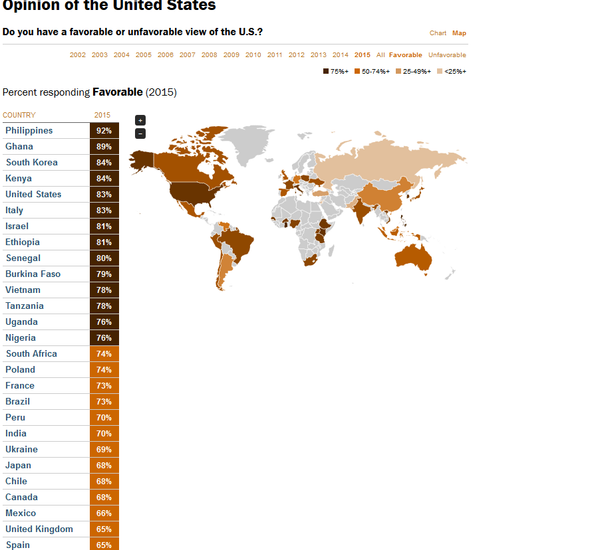The width and height of the screenshot is (600, 550).
Task: Click the 50-74% legend swatch
Action: (x=357, y=71)
